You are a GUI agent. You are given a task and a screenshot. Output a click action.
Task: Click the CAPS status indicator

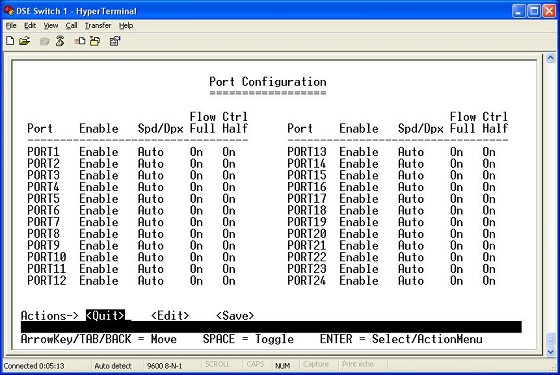[x=255, y=364]
